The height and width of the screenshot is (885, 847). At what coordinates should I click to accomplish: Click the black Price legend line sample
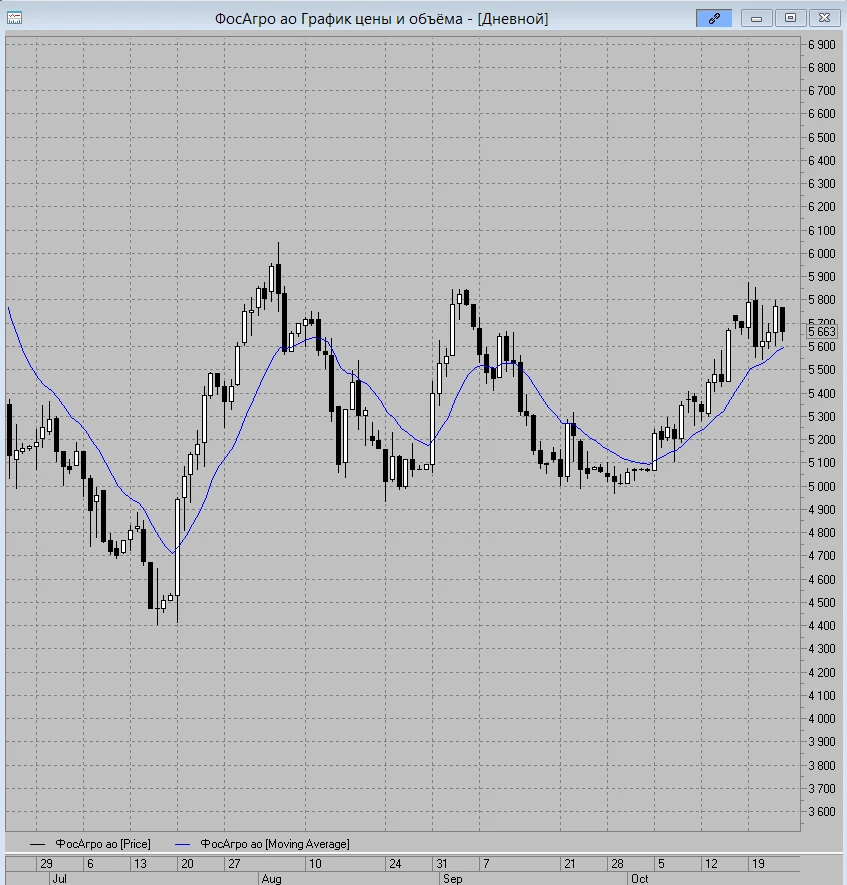tap(37, 844)
